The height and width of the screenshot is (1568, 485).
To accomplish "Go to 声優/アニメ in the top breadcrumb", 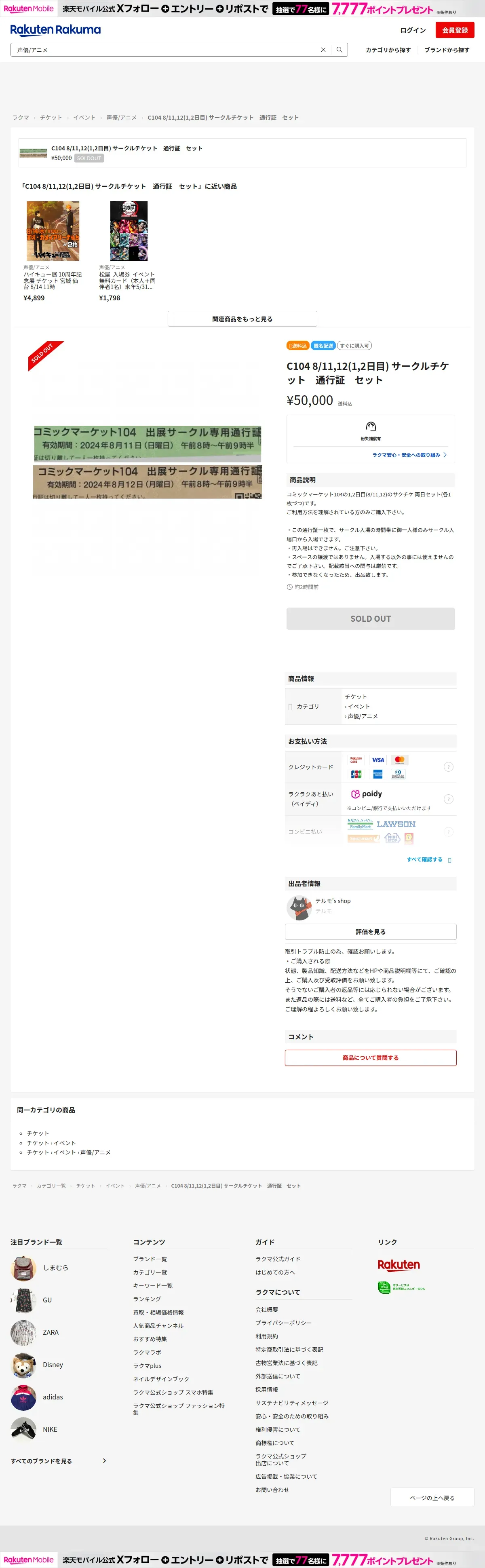I will pos(121,118).
